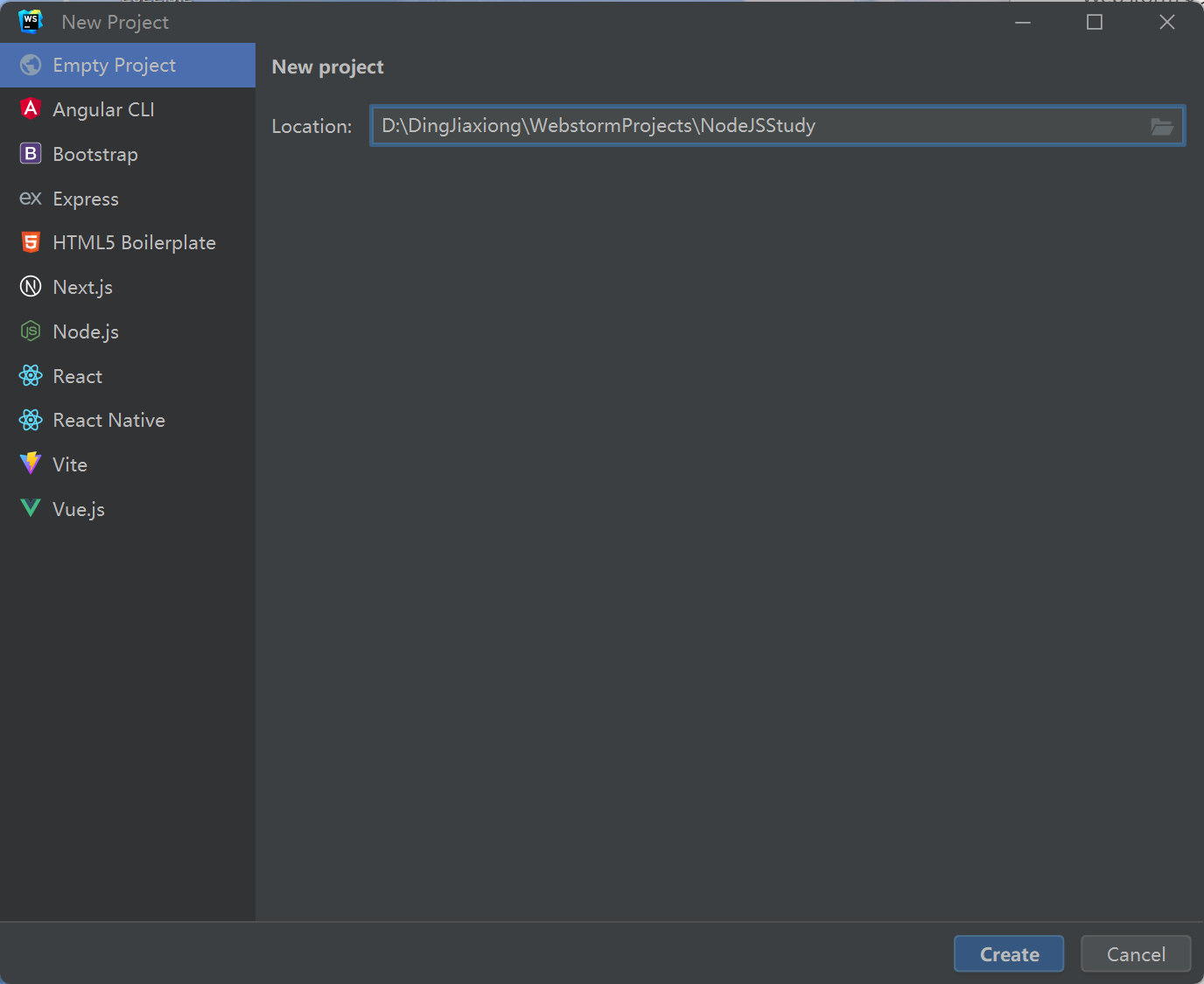Select Next.js project type
This screenshot has width=1204, height=984.
pos(82,288)
